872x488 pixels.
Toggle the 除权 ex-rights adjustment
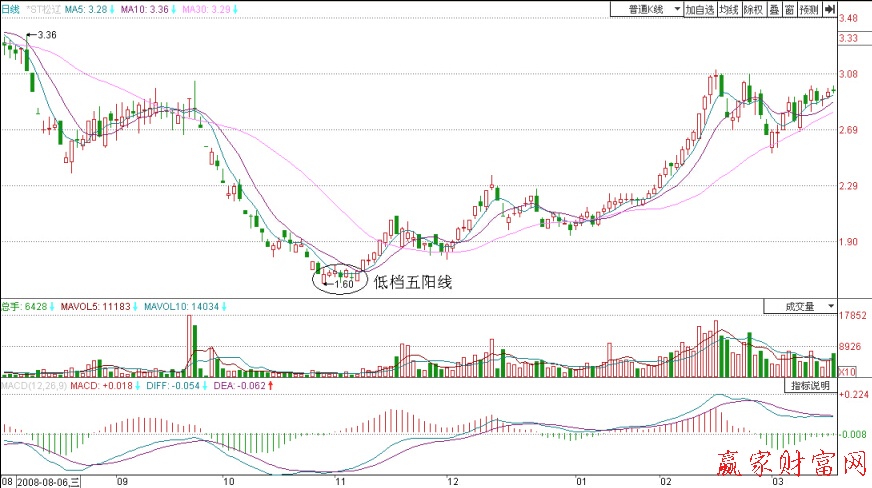(x=753, y=9)
